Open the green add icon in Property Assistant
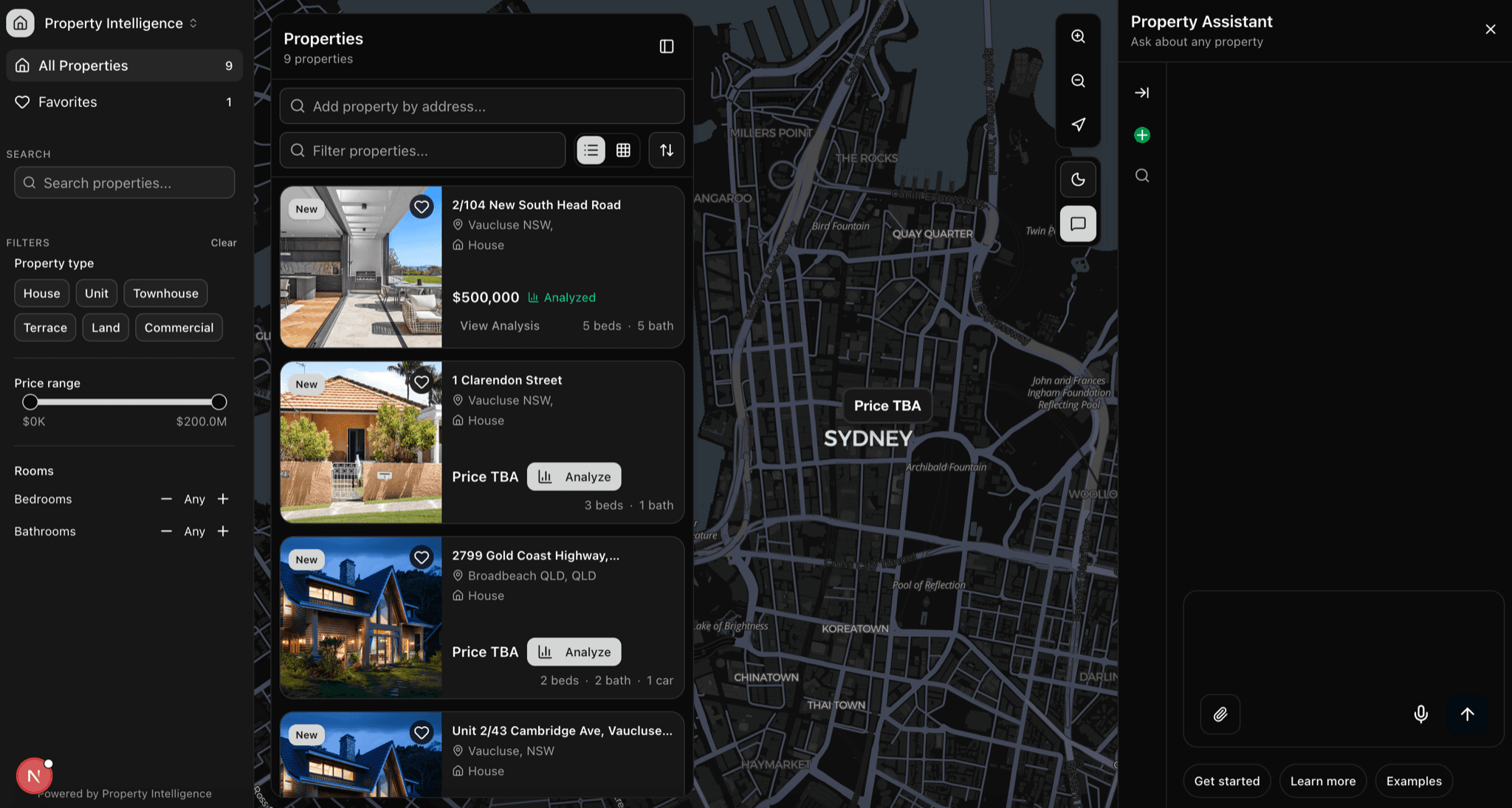Image resolution: width=1512 pixels, height=808 pixels. pyautogui.click(x=1141, y=134)
